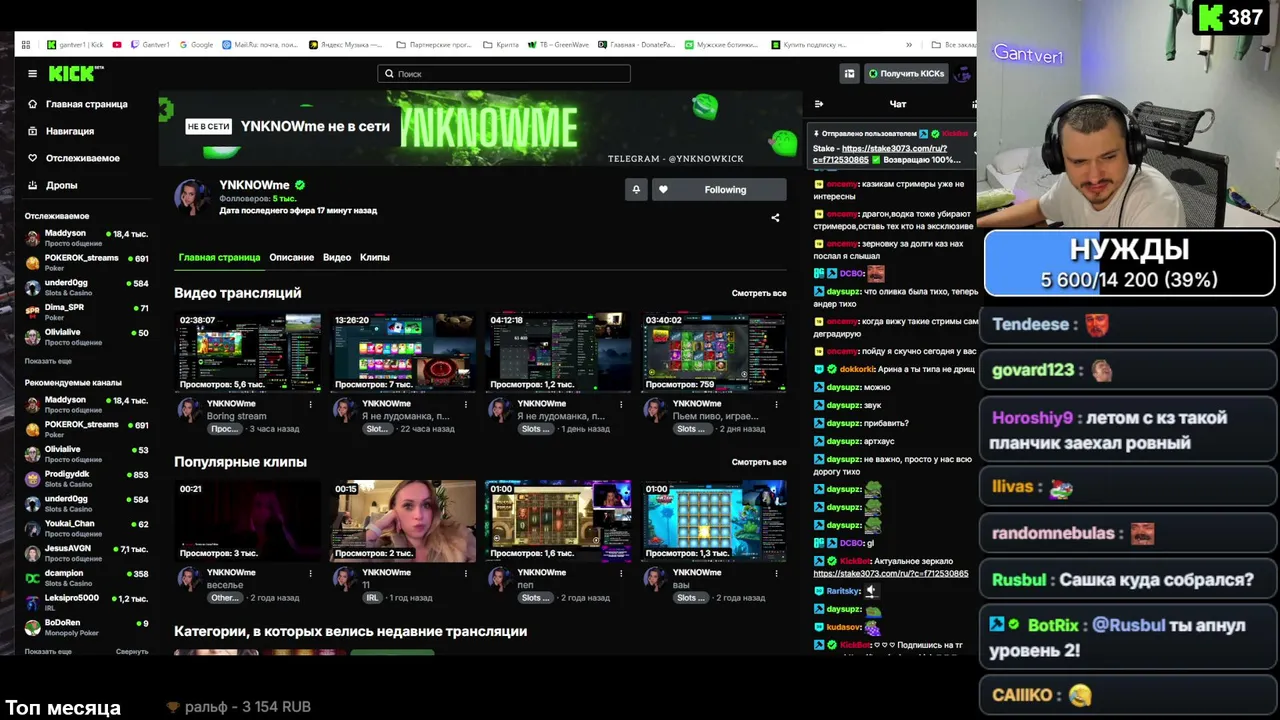Open the 02:38:07 Boring stream video
The height and width of the screenshot is (720, 1280).
coord(248,352)
